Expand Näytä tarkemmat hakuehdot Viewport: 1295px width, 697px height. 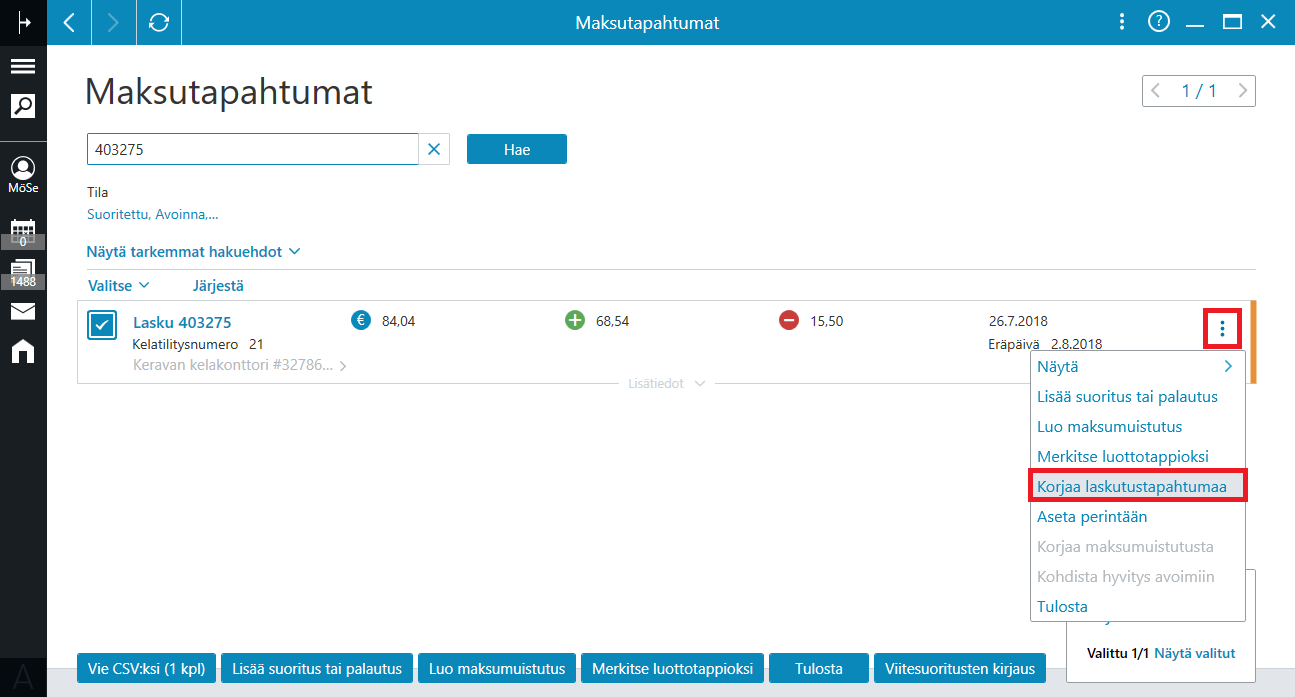point(193,252)
